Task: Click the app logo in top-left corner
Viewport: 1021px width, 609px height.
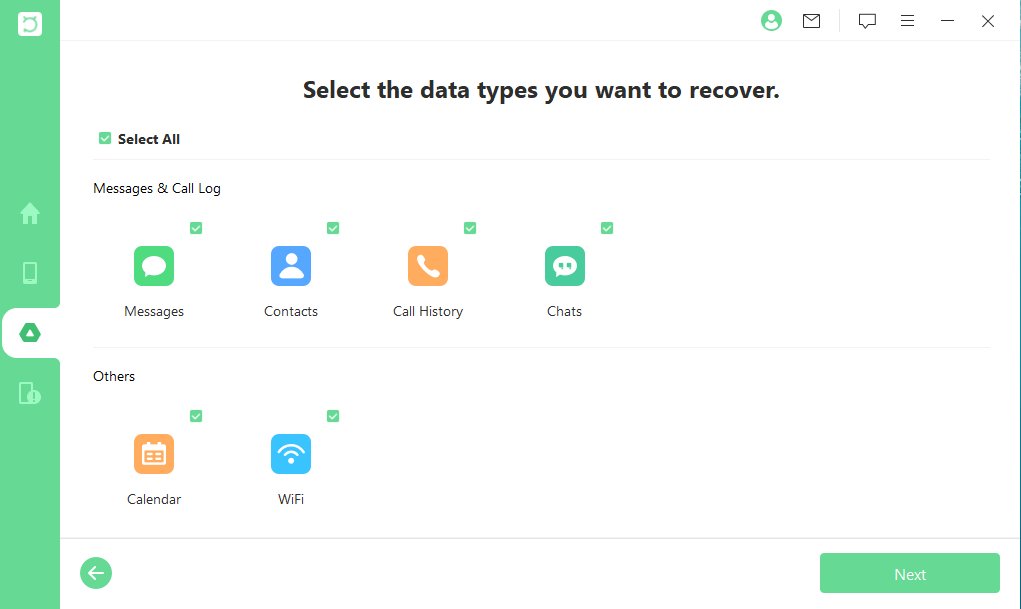Action: point(30,23)
